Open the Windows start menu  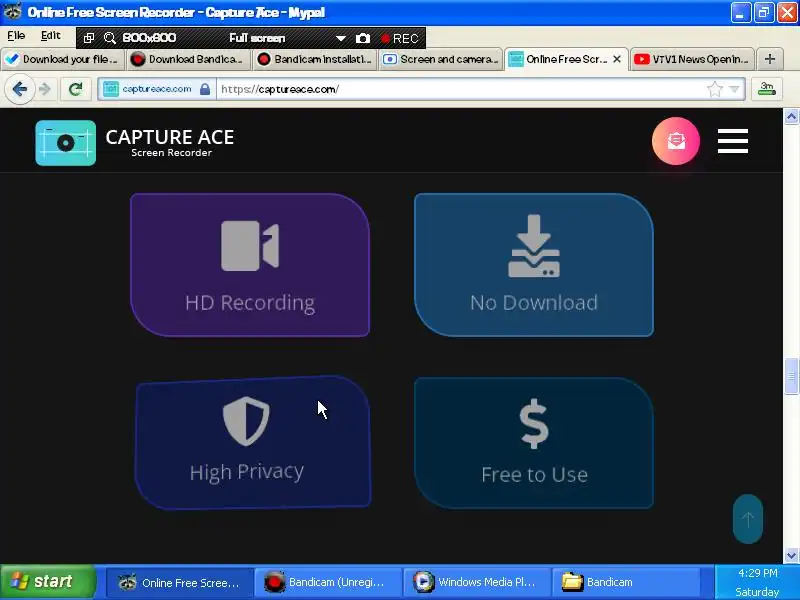click(47, 582)
